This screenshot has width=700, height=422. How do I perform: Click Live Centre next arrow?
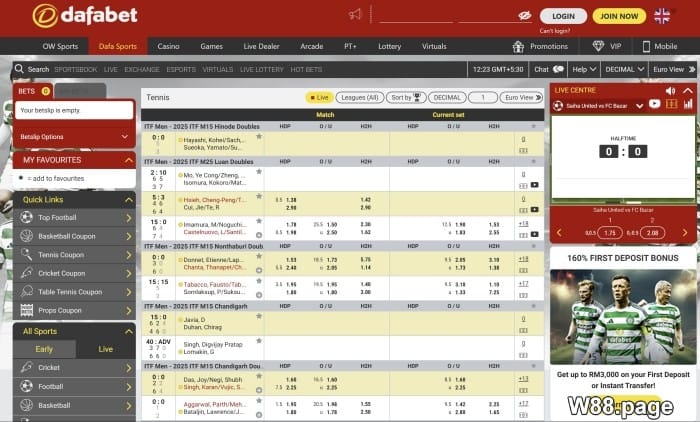[685, 232]
